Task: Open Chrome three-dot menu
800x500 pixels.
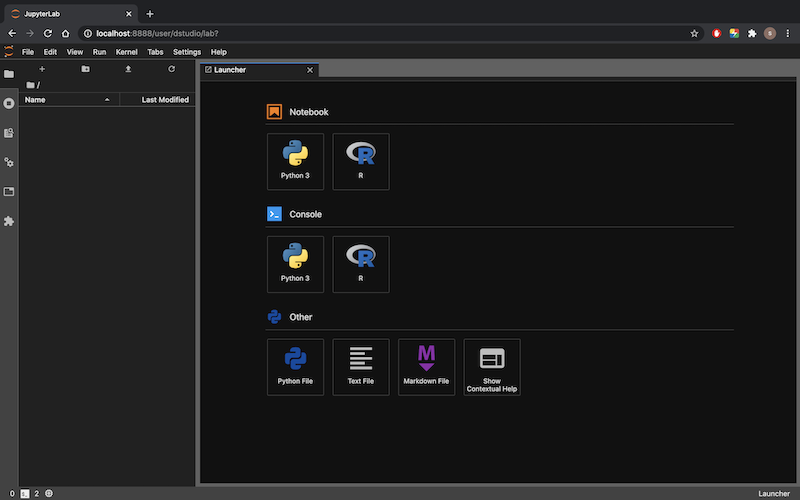Action: pos(788,33)
